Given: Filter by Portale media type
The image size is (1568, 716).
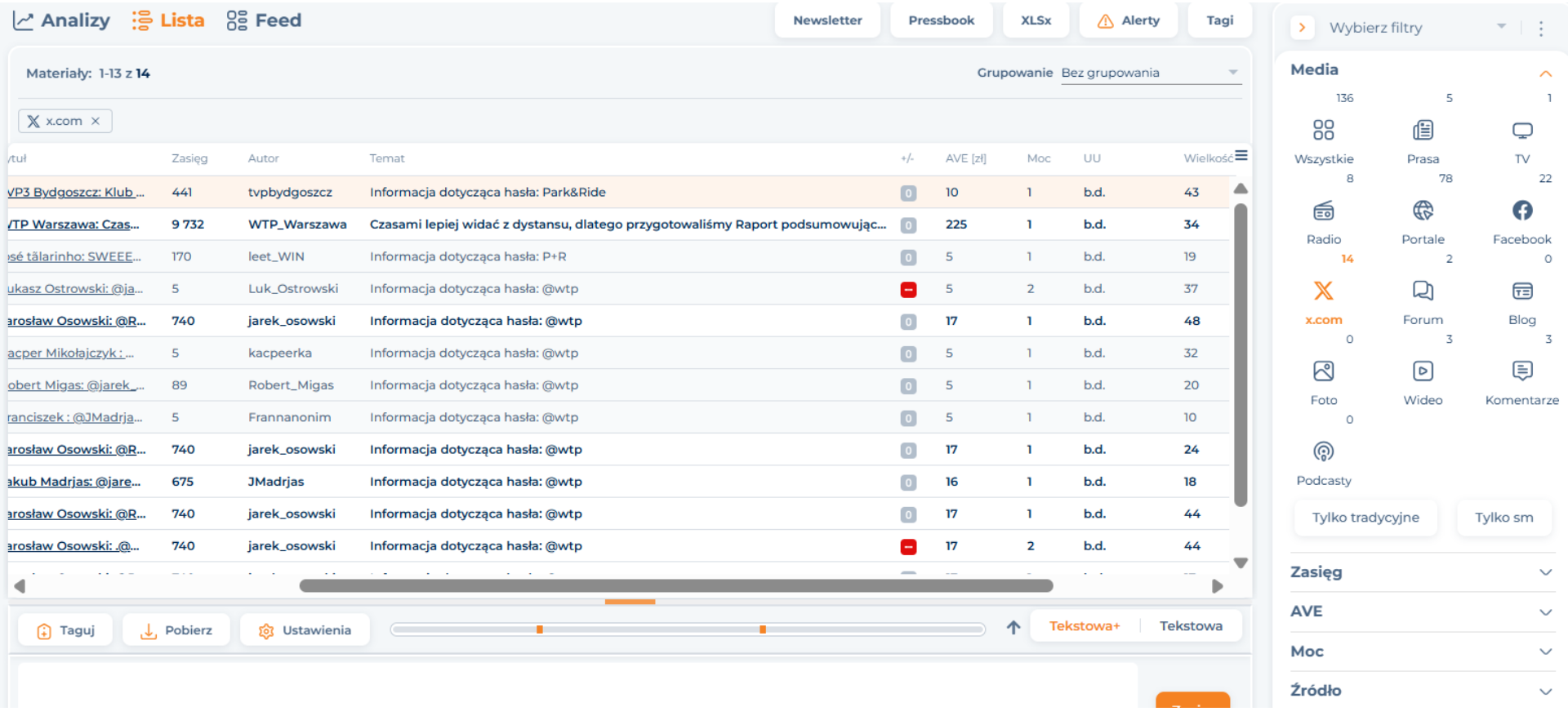Looking at the screenshot, I should (1423, 211).
